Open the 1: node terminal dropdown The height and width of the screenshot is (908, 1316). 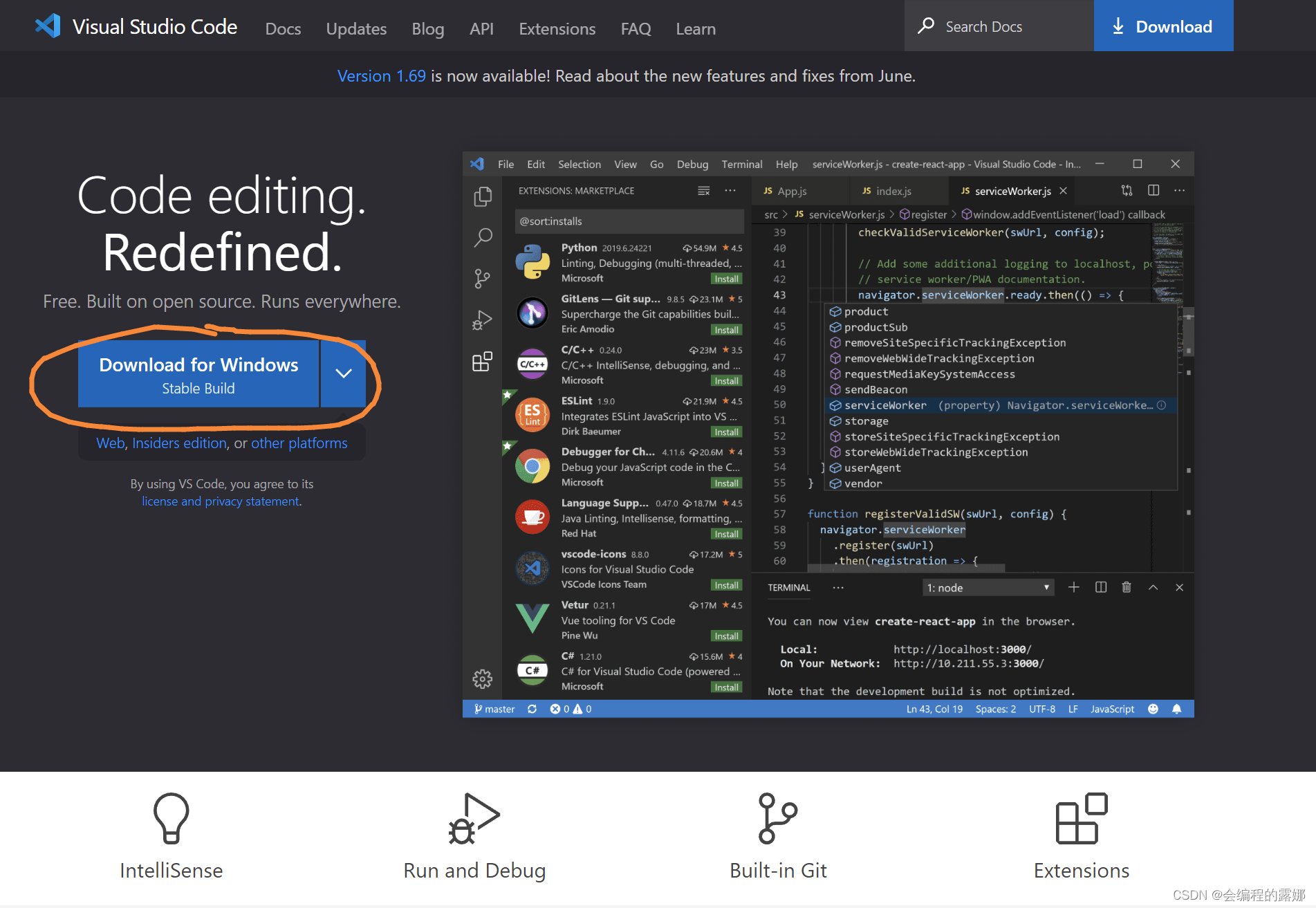click(x=988, y=588)
